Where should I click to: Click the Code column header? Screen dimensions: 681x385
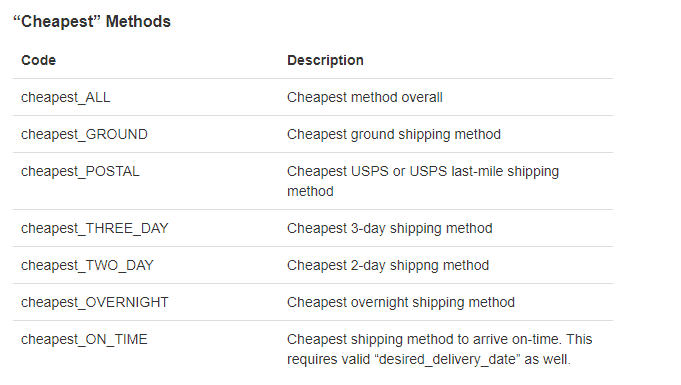(38, 60)
